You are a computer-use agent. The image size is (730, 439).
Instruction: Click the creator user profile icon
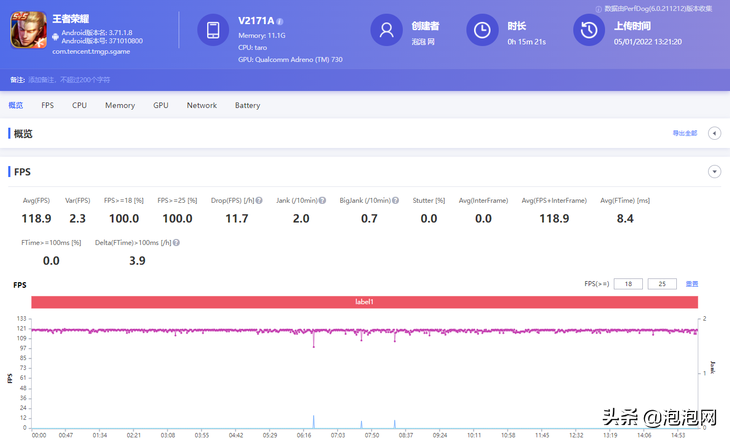[x=385, y=30]
